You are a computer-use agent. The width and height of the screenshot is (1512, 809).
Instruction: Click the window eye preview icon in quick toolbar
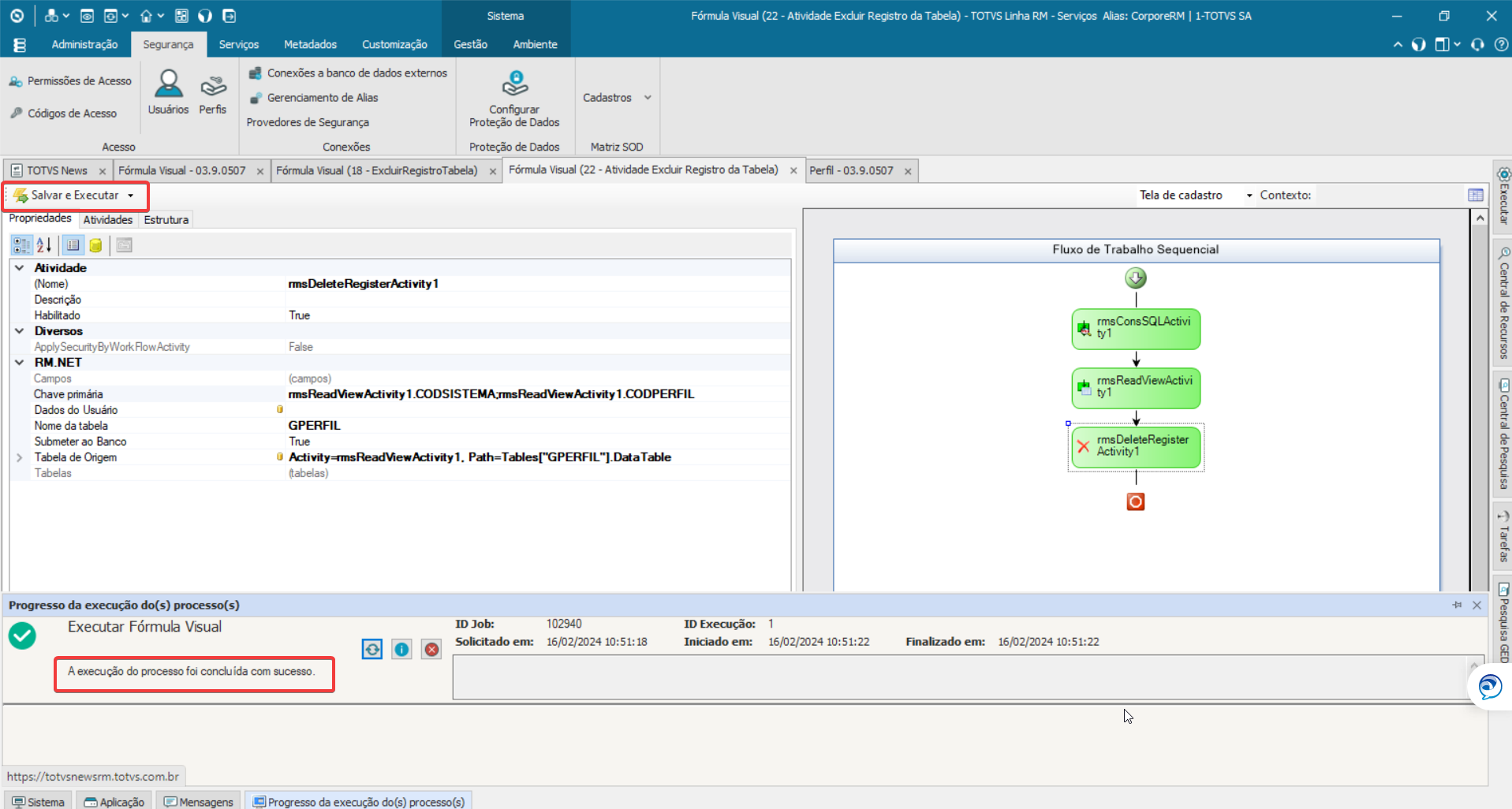click(88, 16)
